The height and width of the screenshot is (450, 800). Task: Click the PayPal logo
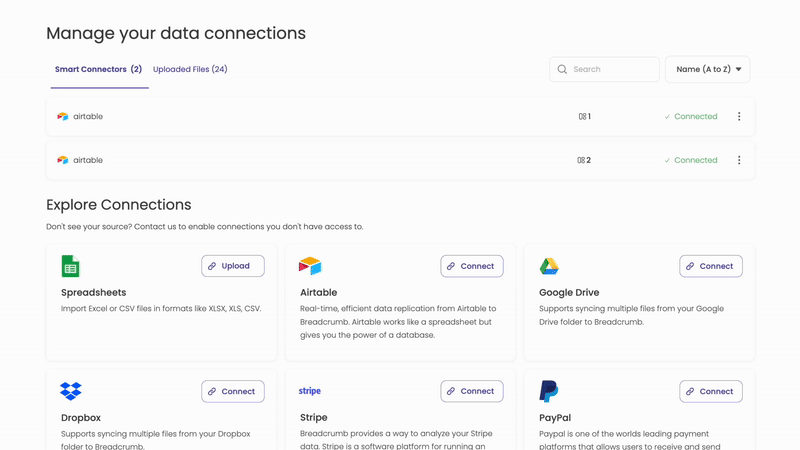549,391
